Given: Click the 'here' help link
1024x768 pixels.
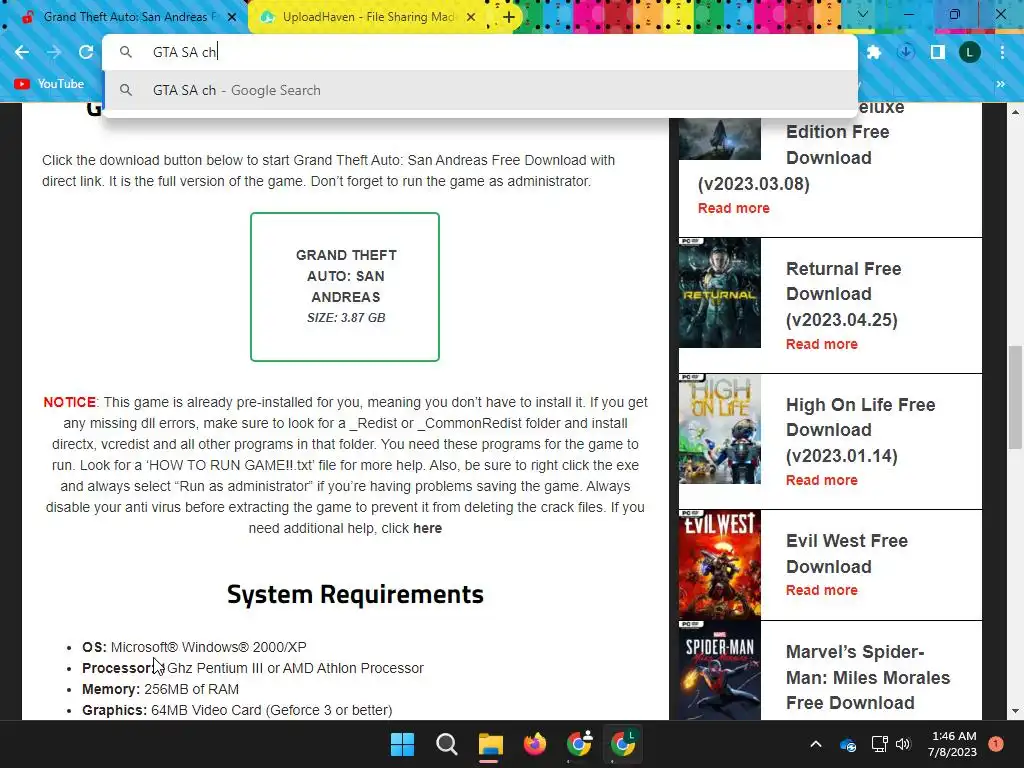Looking at the screenshot, I should click(x=427, y=528).
